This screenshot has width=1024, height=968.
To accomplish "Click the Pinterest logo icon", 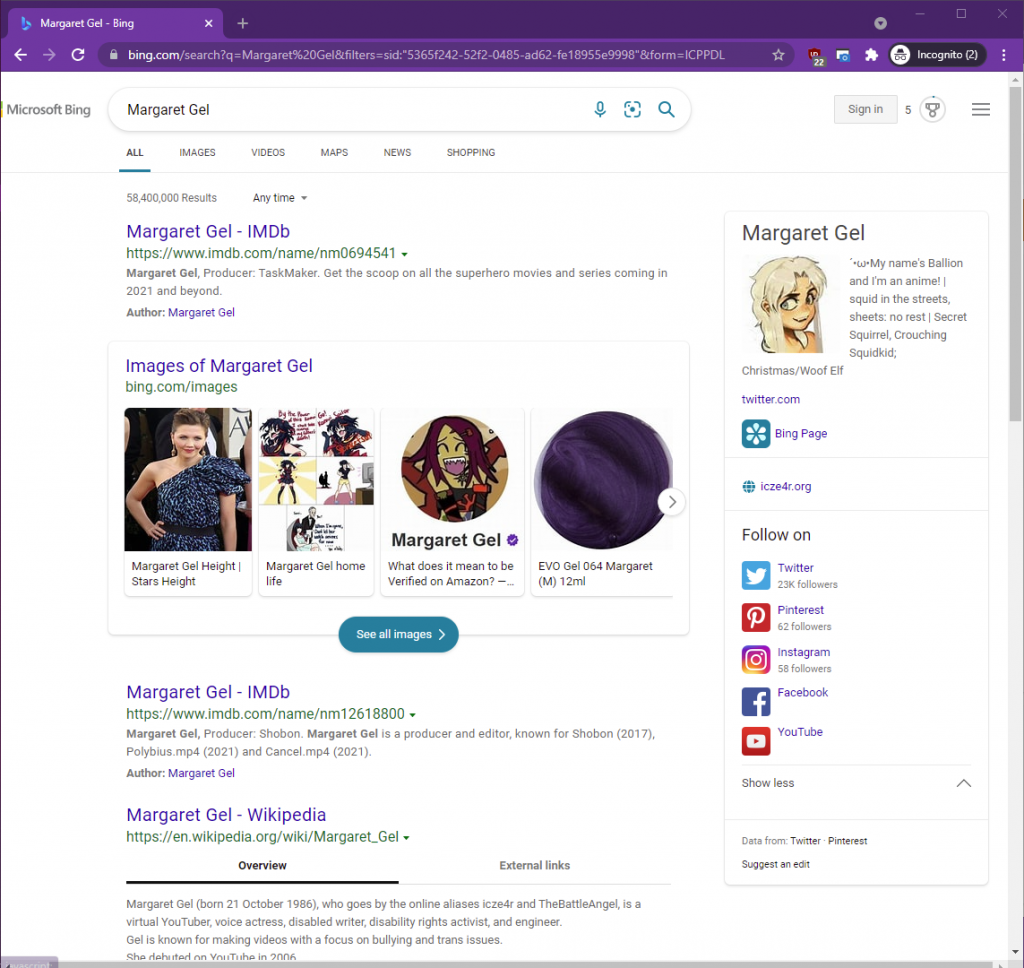I will 756,617.
